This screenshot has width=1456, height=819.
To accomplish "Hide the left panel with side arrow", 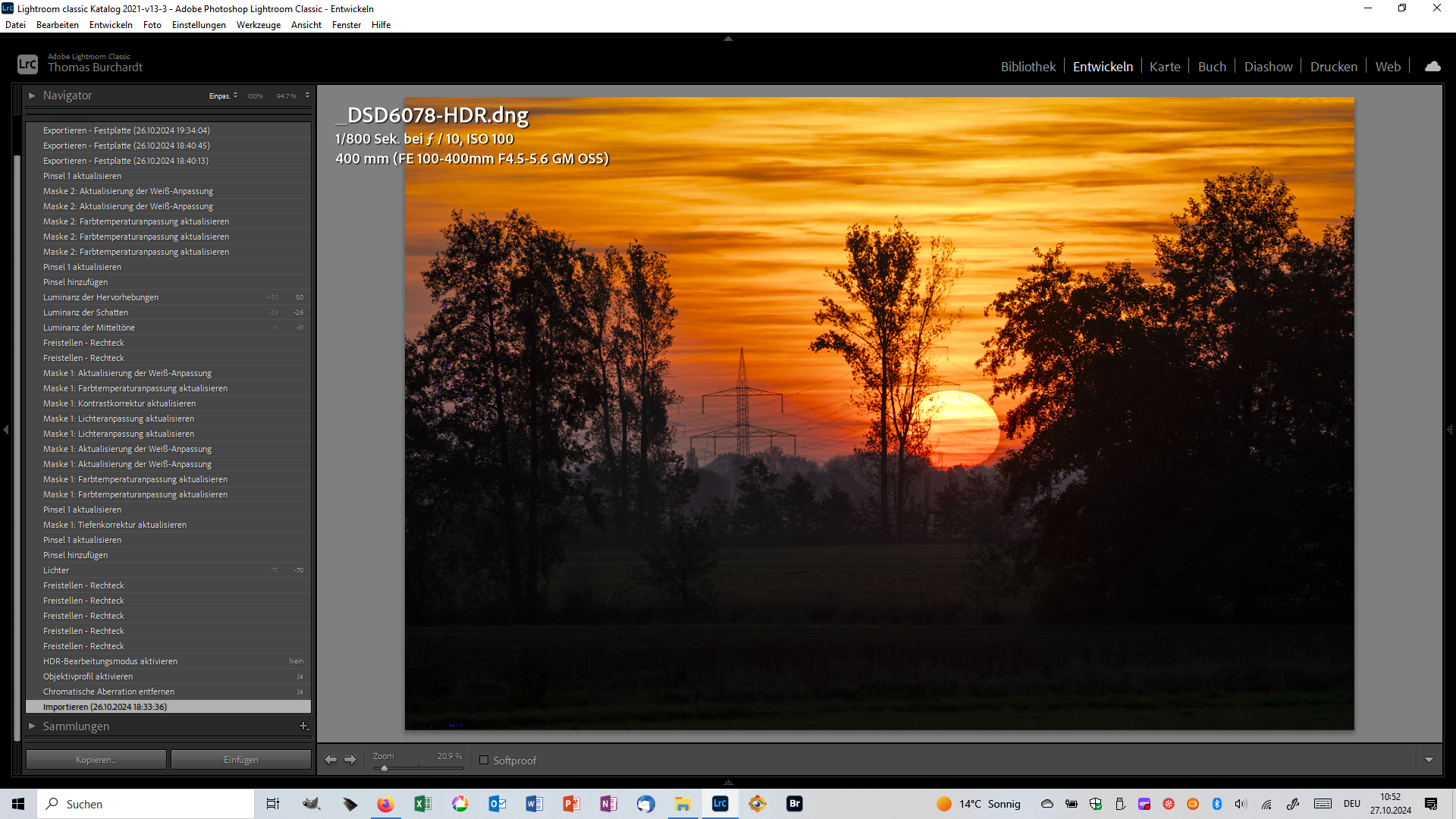I will [6, 430].
